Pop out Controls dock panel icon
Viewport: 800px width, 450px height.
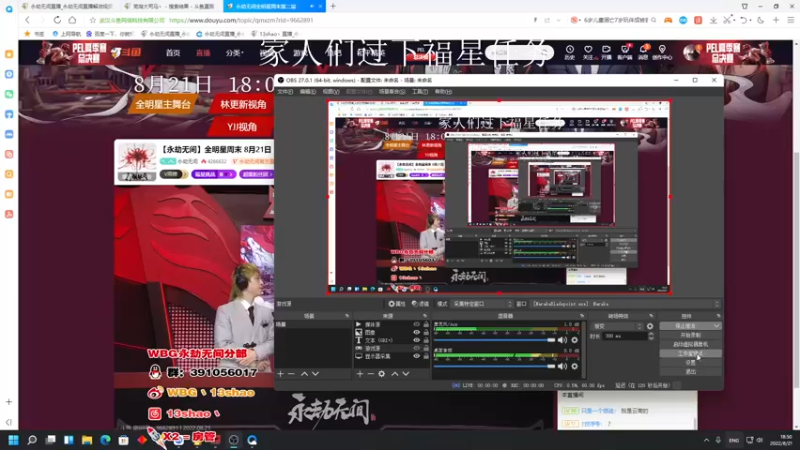tap(718, 316)
